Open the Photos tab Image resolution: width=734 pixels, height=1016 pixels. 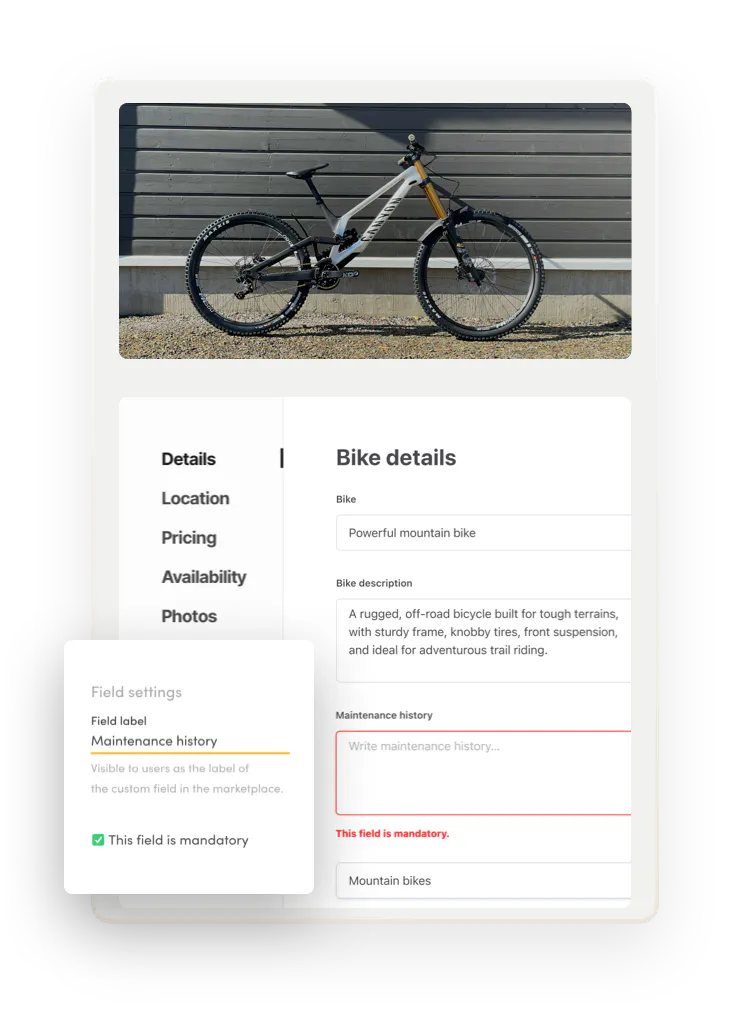[x=189, y=616]
